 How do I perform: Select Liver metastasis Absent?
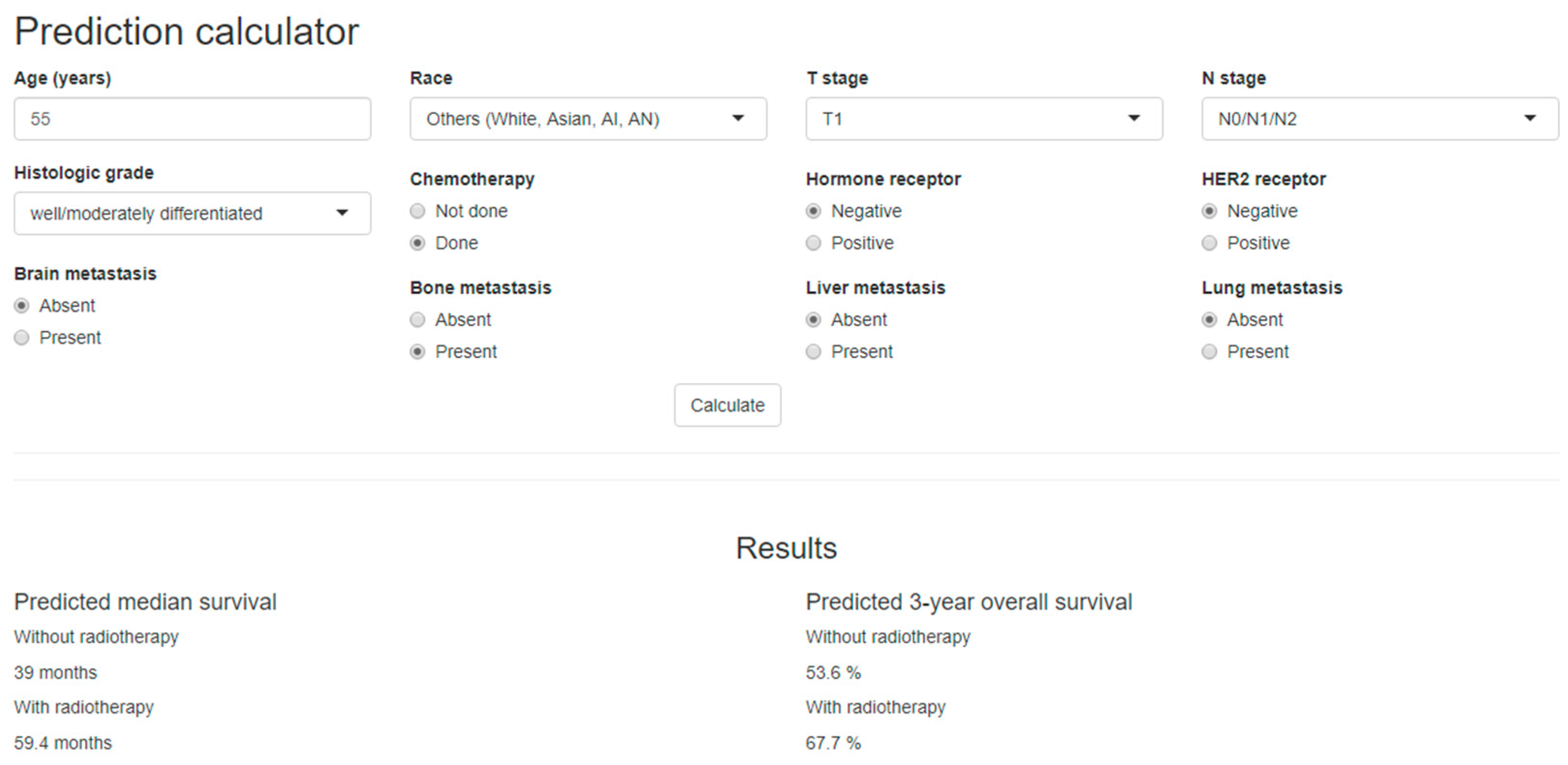pyautogui.click(x=813, y=320)
